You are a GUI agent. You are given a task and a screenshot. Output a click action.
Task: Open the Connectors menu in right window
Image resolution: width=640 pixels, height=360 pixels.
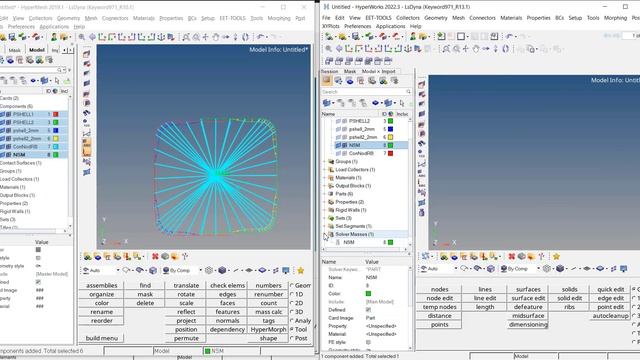coord(482,18)
